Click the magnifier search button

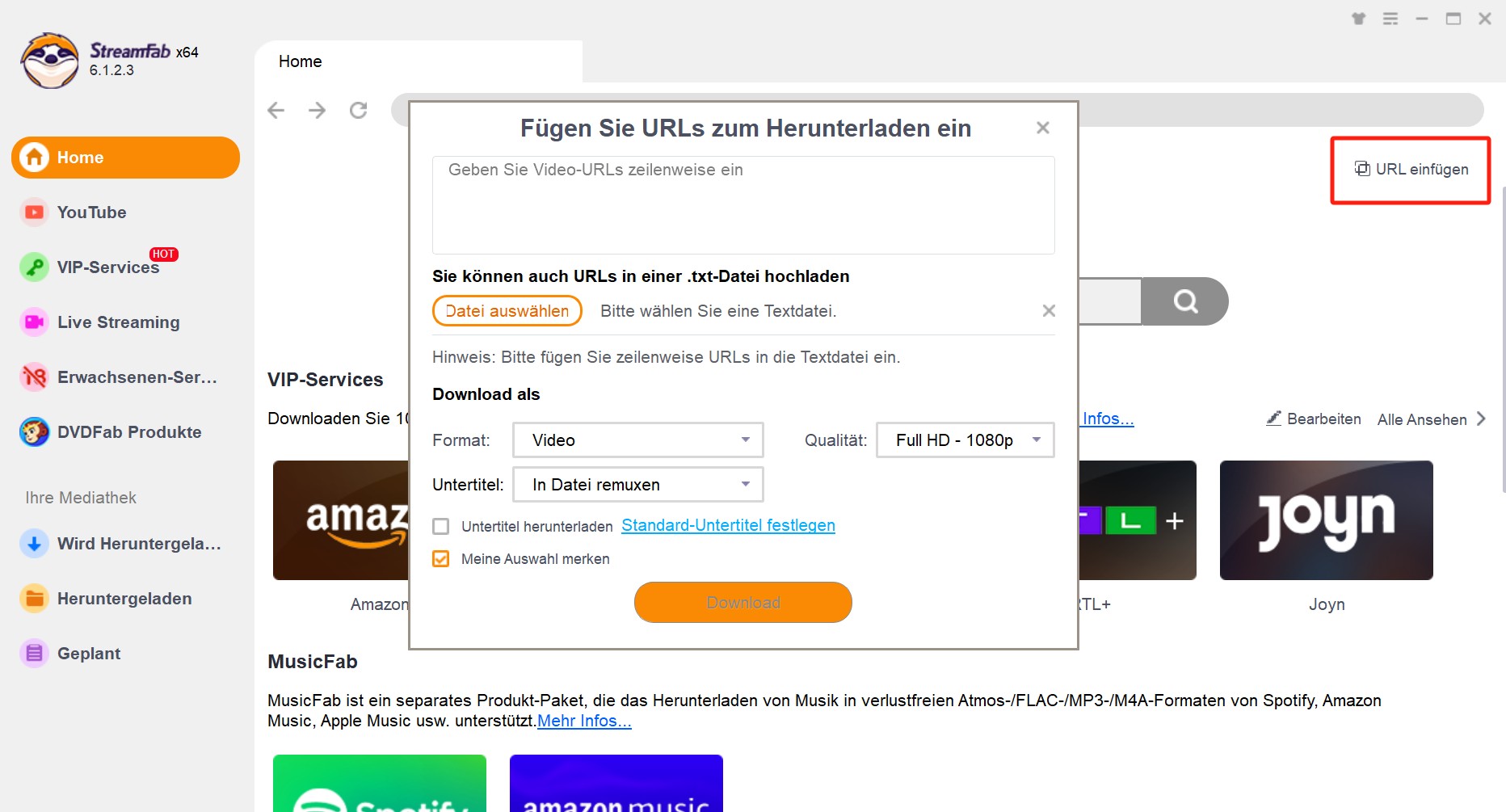(x=1185, y=301)
